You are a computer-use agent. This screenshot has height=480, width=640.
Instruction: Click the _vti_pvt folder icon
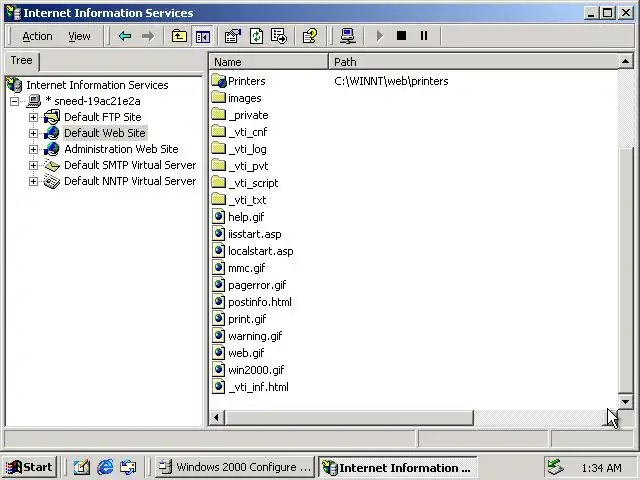click(219, 165)
